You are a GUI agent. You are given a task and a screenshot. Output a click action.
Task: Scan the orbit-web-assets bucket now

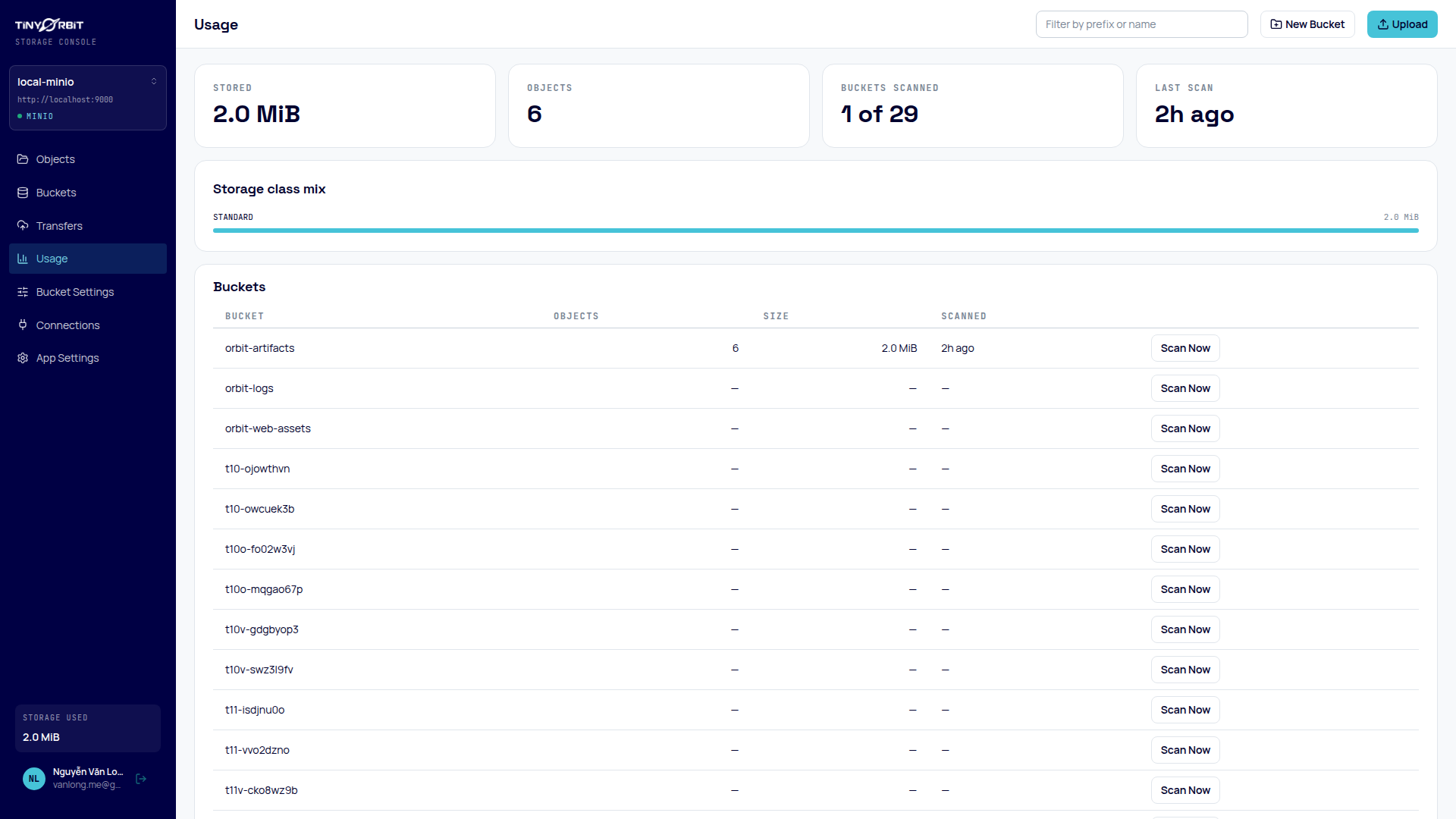[1185, 428]
